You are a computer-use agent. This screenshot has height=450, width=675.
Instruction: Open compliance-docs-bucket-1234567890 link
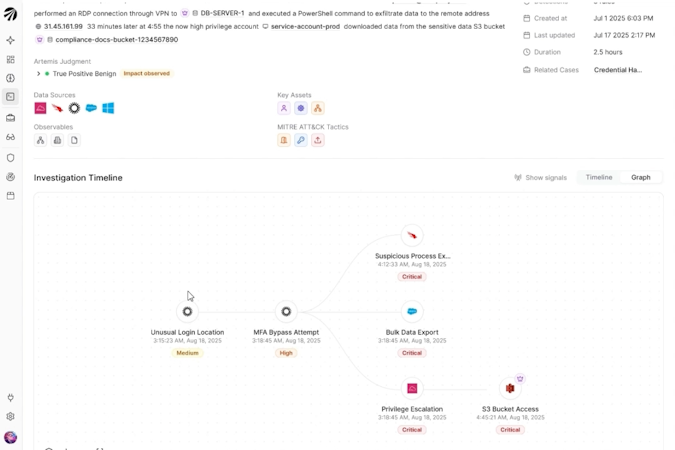[117, 40]
